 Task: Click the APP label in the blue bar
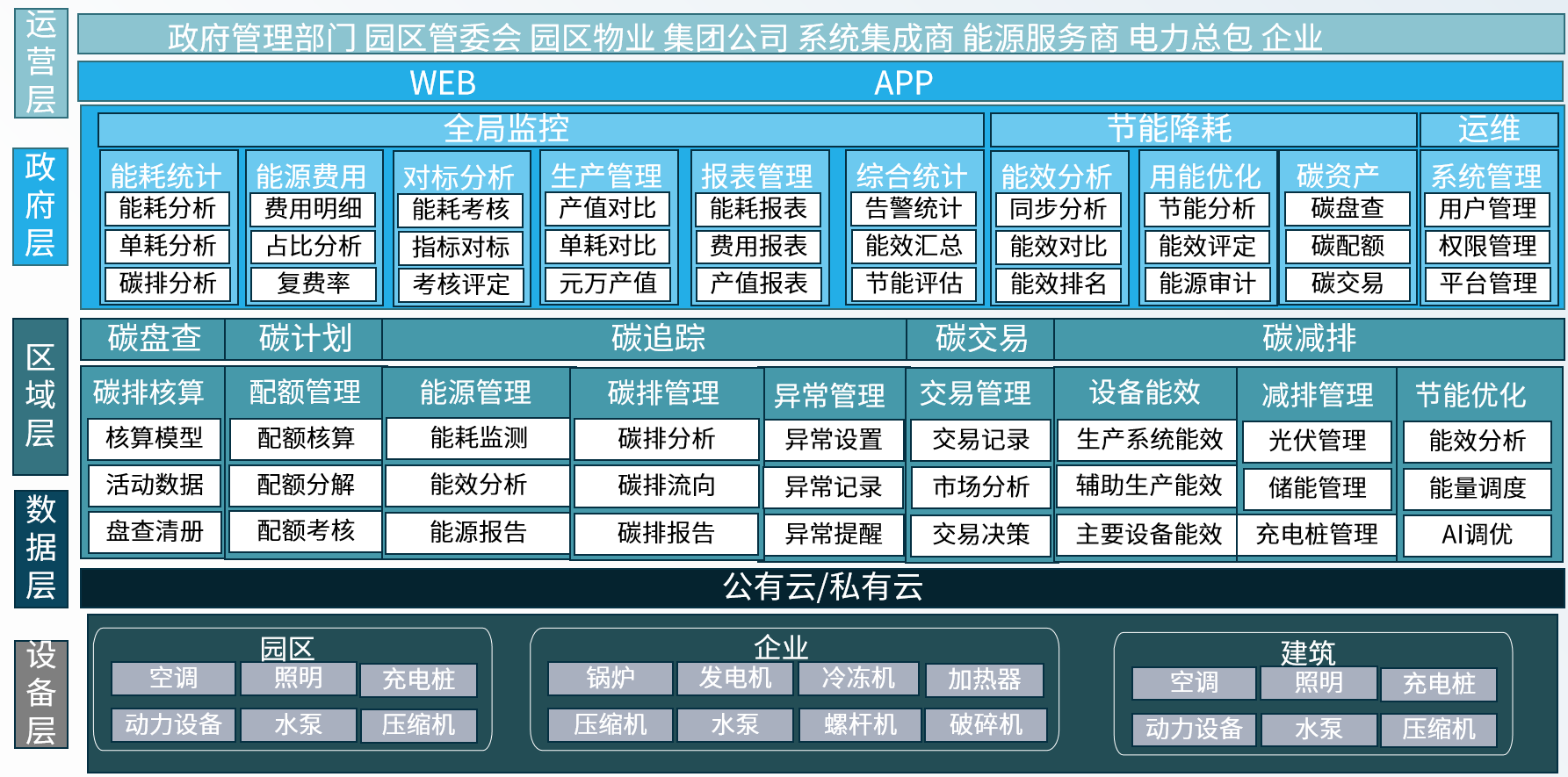point(903,83)
